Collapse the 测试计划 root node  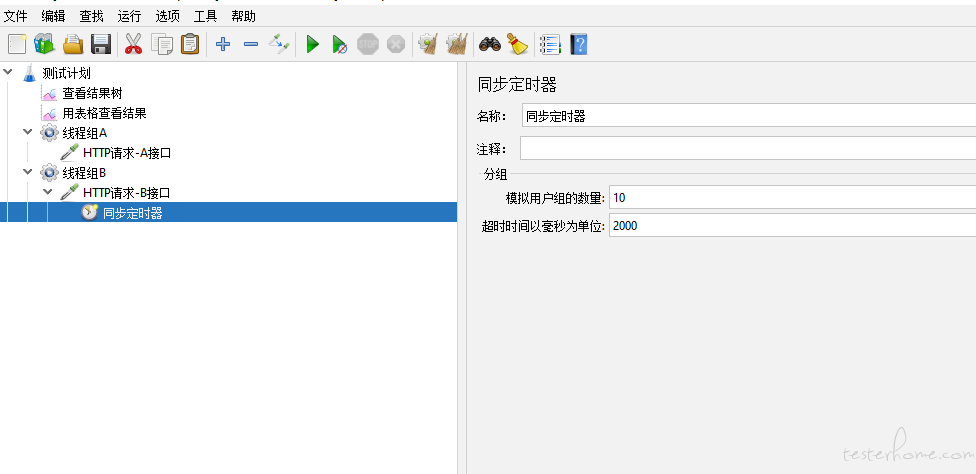pos(7,72)
